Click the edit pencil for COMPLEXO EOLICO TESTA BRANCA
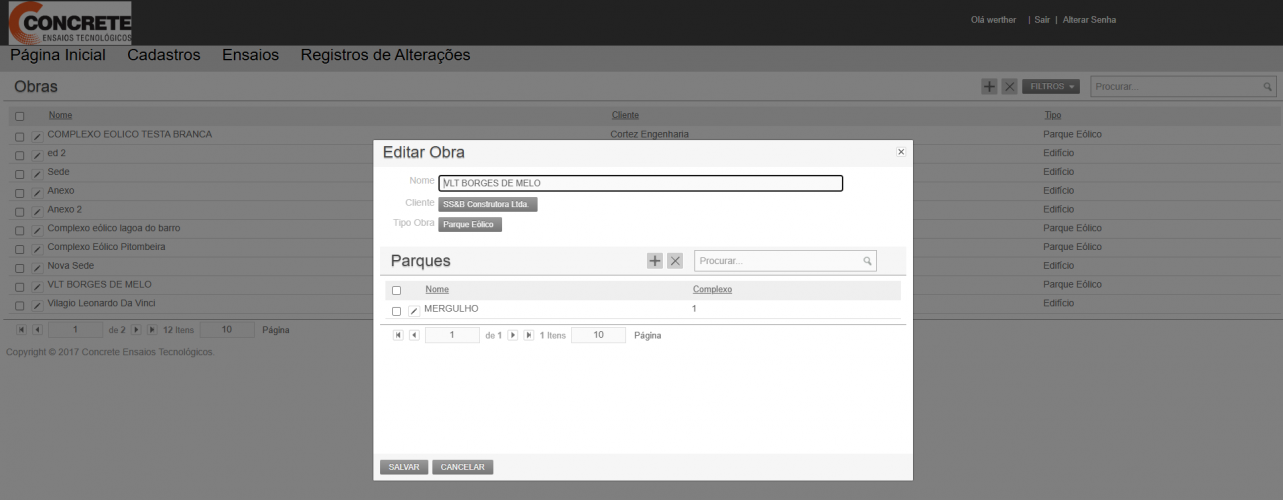Image resolution: width=1283 pixels, height=500 pixels. (x=37, y=136)
